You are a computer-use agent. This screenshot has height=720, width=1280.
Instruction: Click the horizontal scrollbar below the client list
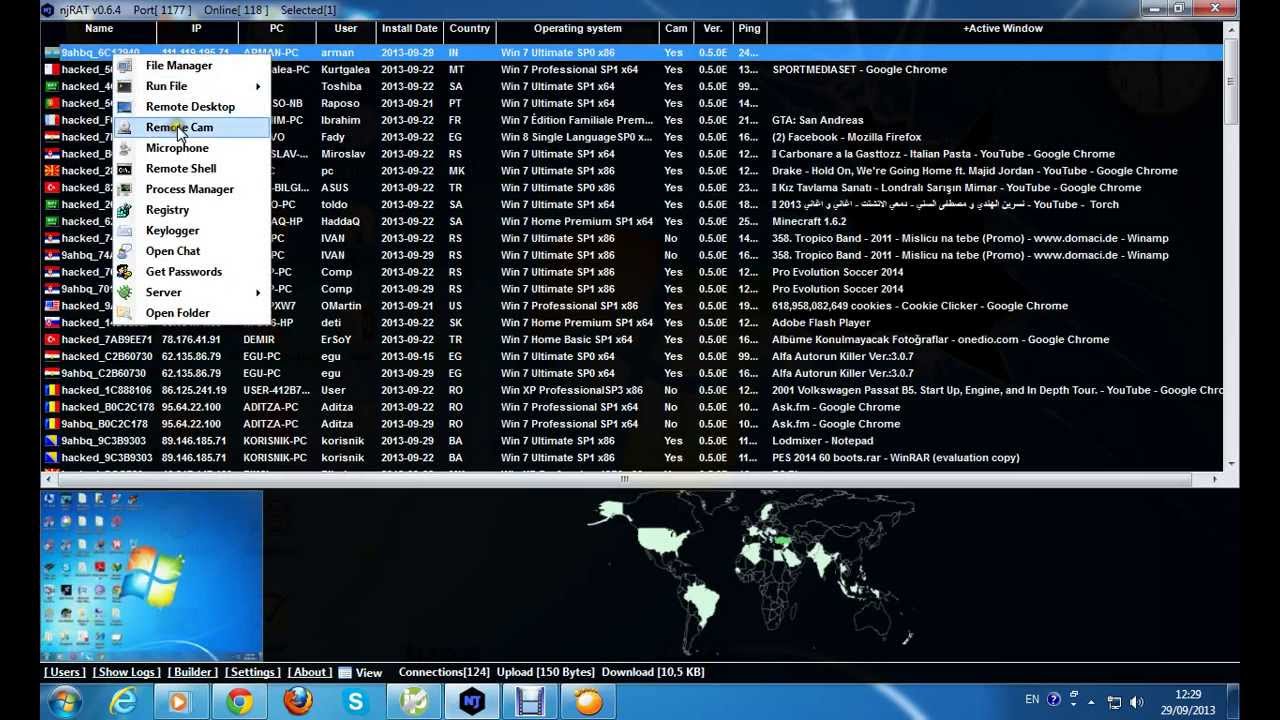632,478
